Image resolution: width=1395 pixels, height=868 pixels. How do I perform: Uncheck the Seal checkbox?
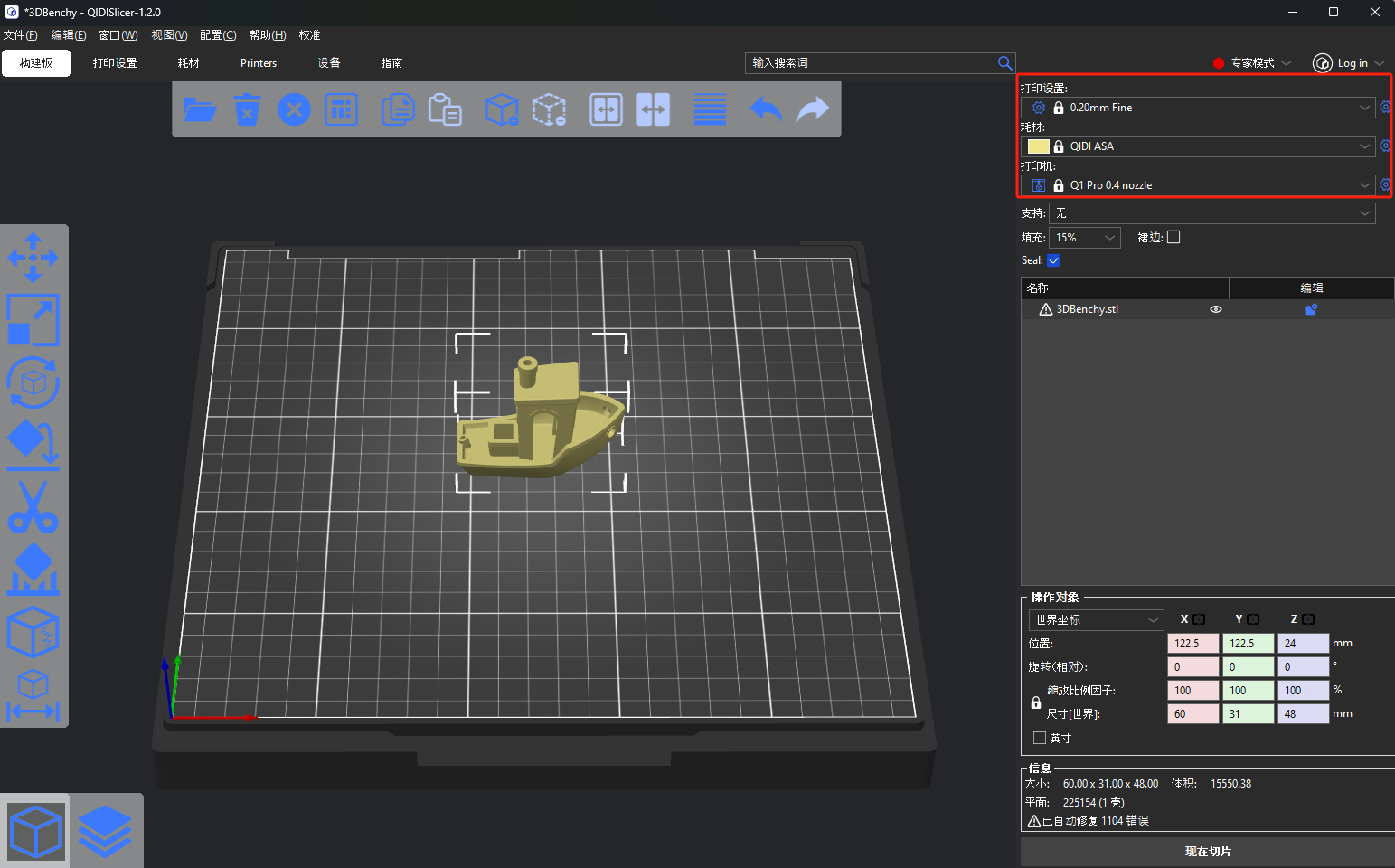click(x=1053, y=260)
